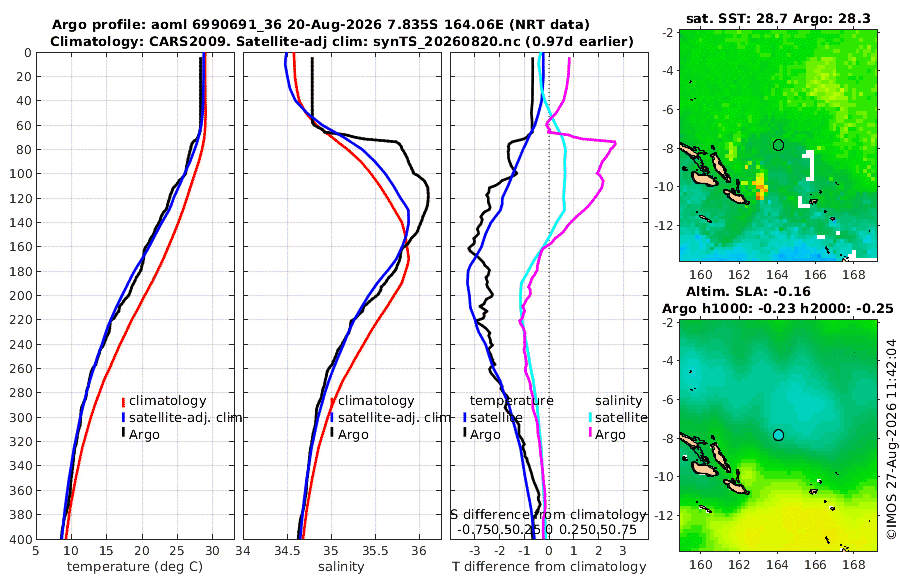The height and width of the screenshot is (580, 900).
Task: Click the 'sat. SST: 28.7 Argo: 28.3' title
Action: tap(778, 19)
